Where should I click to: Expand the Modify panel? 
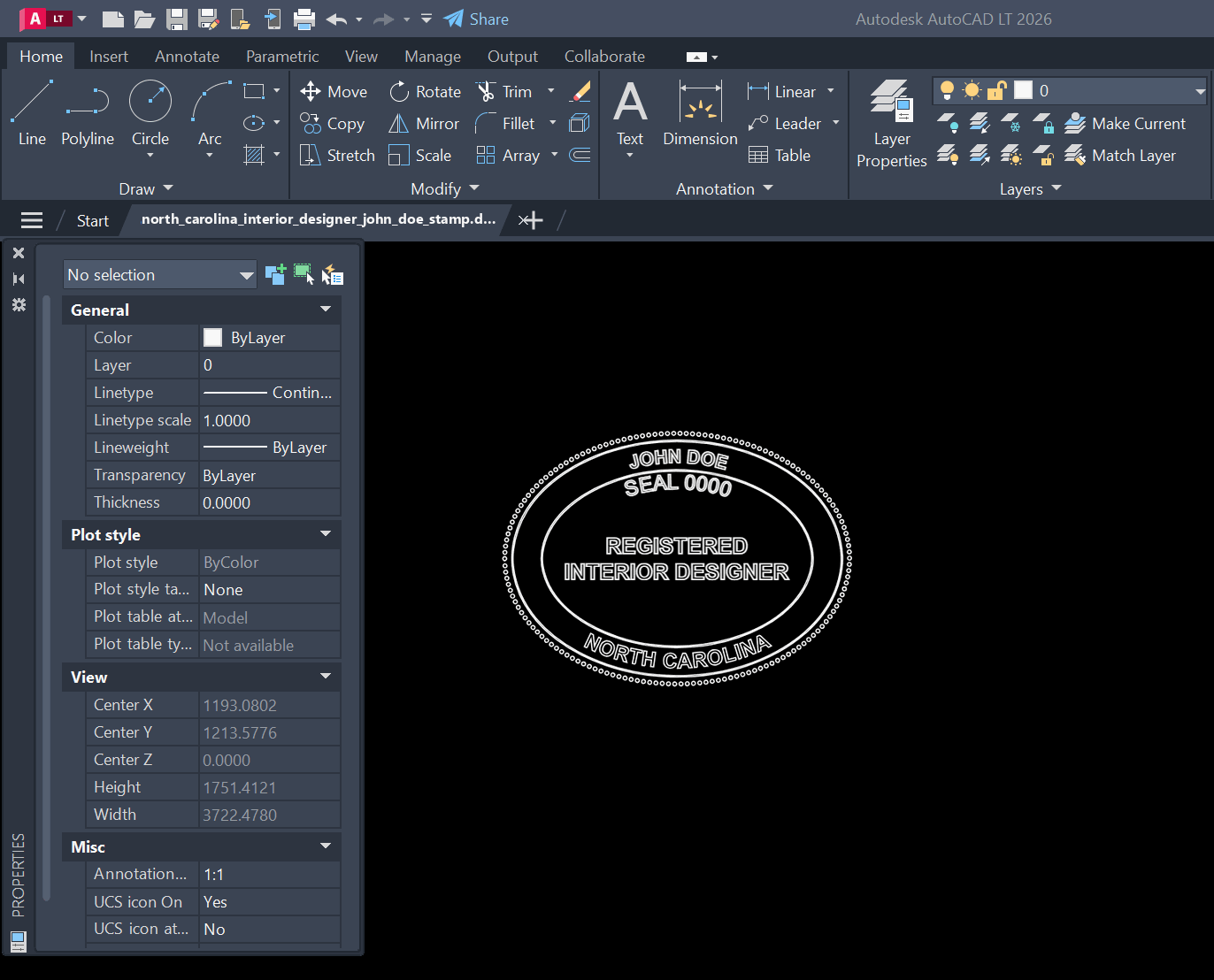[x=444, y=188]
